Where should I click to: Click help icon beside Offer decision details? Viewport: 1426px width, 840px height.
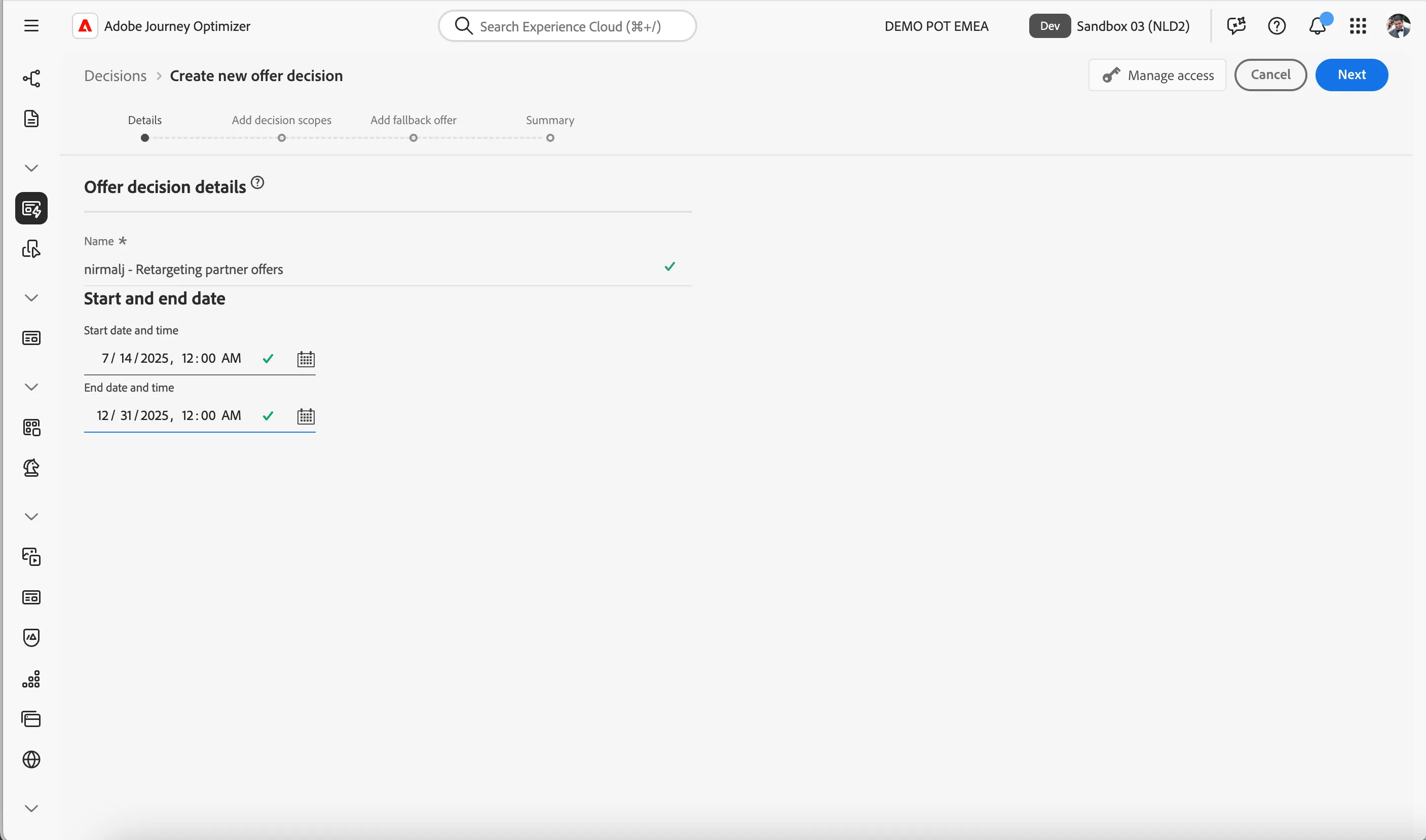coord(257,183)
